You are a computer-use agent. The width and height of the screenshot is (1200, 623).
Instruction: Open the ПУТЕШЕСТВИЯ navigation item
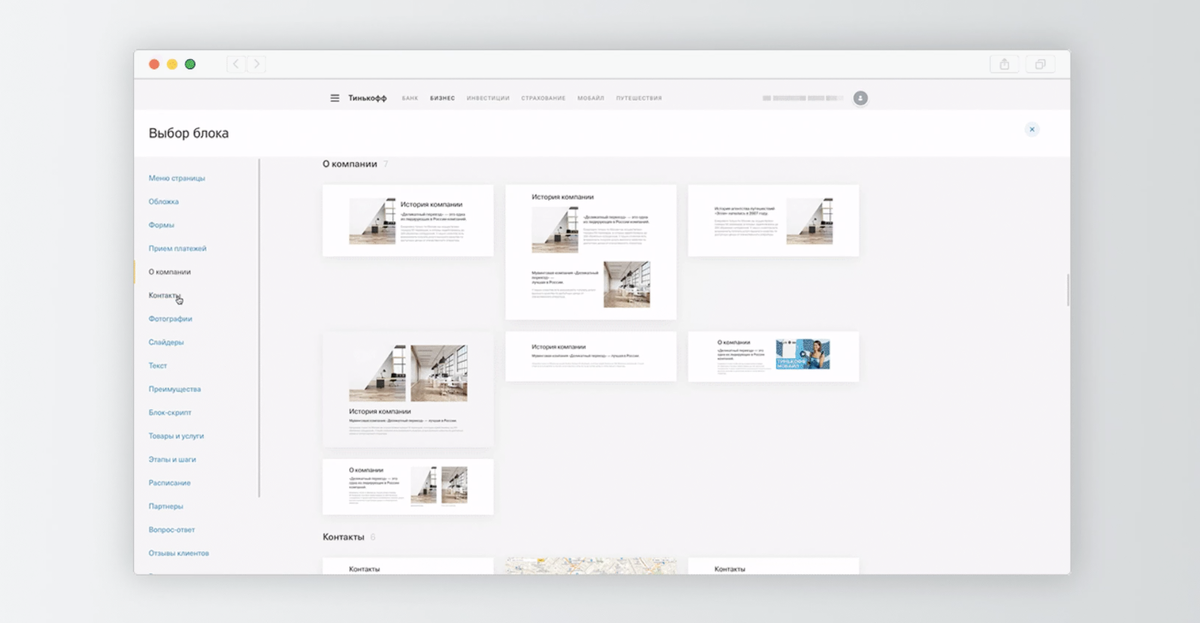(639, 98)
